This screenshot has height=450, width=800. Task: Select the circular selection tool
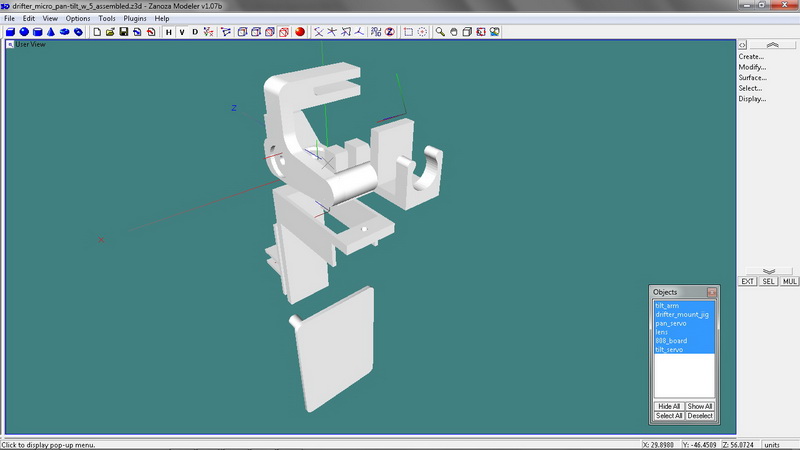422,32
